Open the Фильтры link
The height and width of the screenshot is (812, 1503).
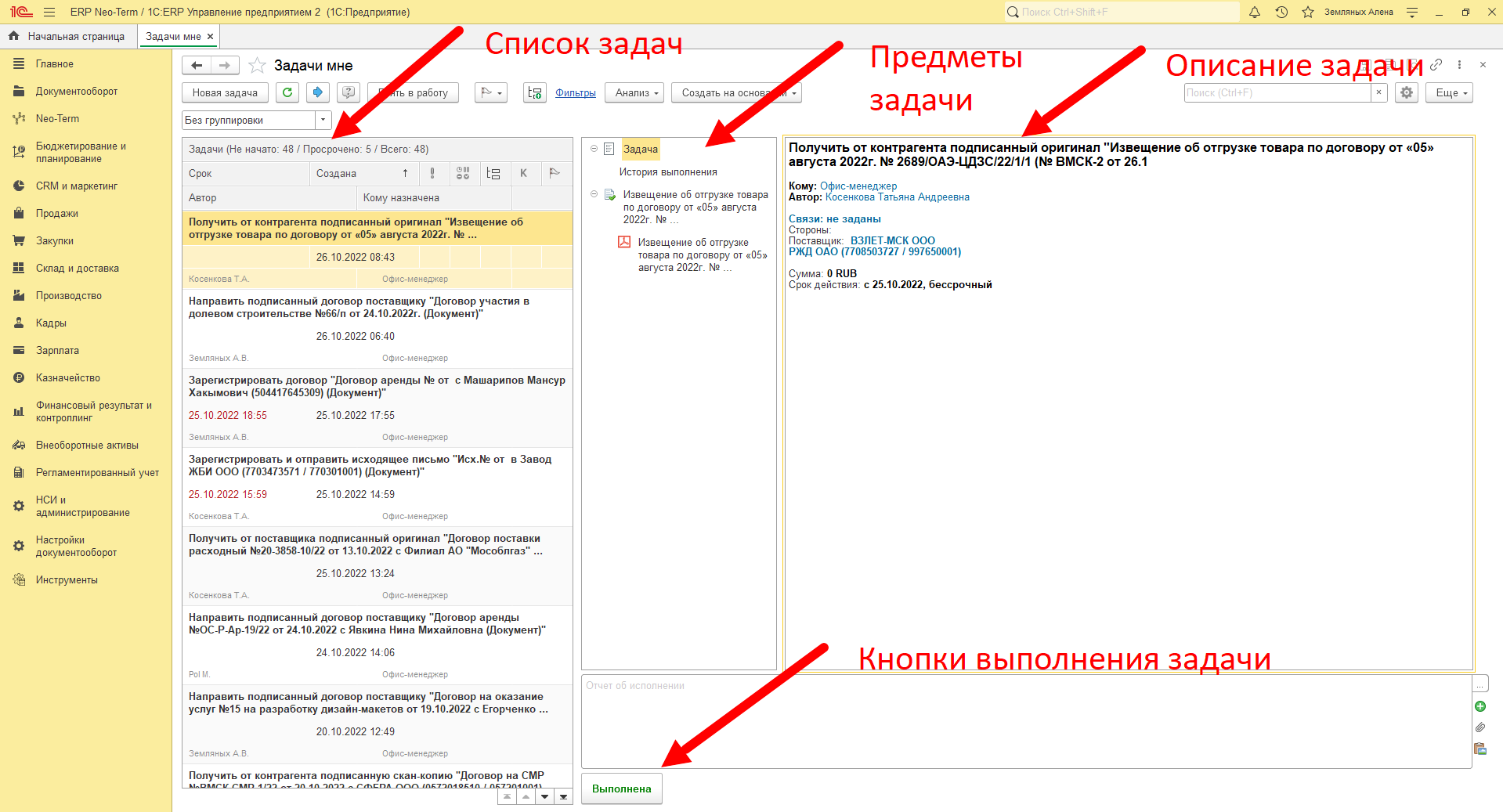(576, 92)
